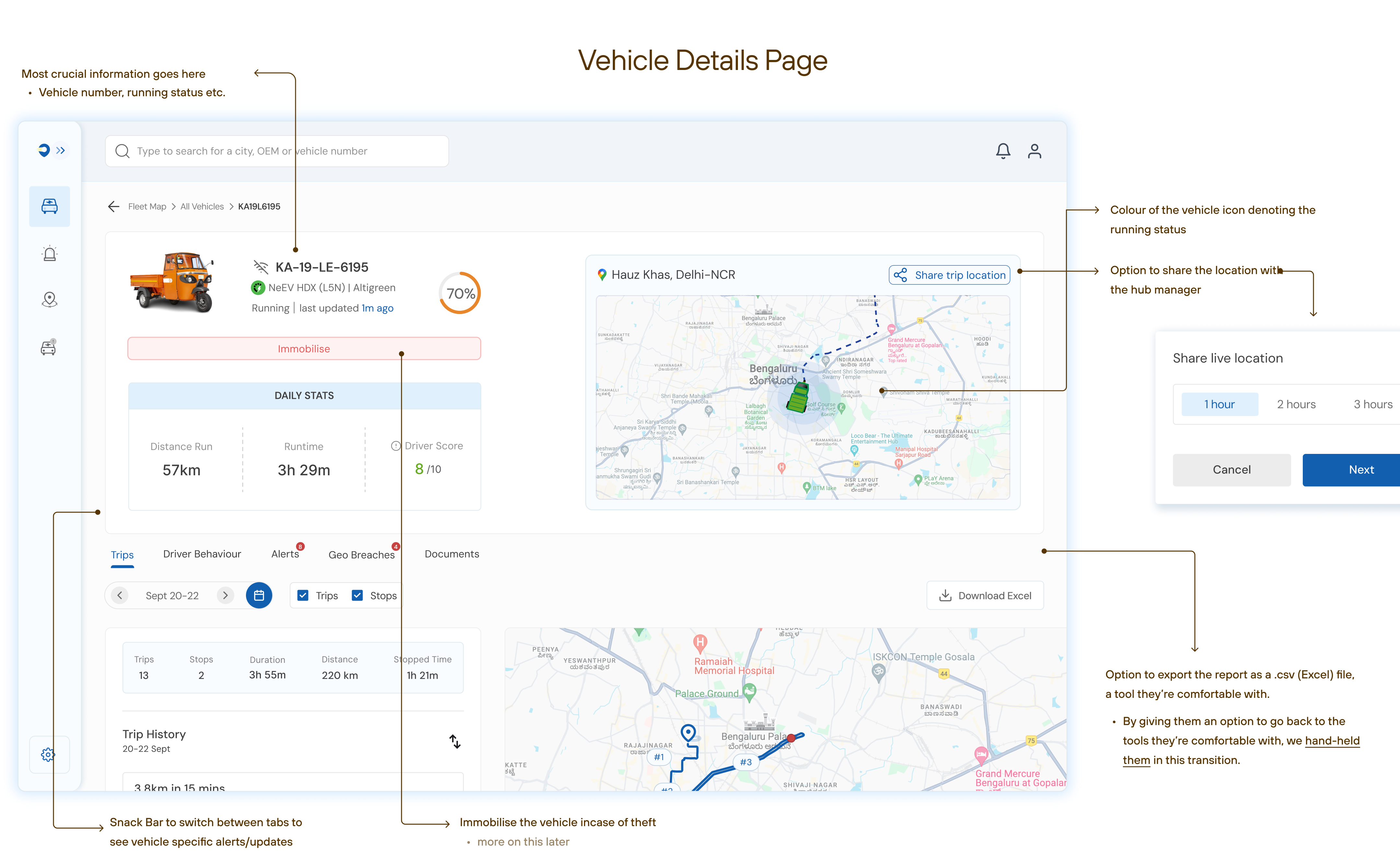Switch to Geo Breaches tab

pyautogui.click(x=361, y=555)
